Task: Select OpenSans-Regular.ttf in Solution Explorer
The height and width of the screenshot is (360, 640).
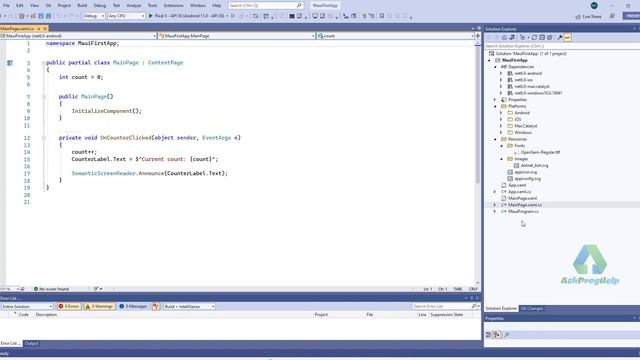Action: tap(540, 152)
